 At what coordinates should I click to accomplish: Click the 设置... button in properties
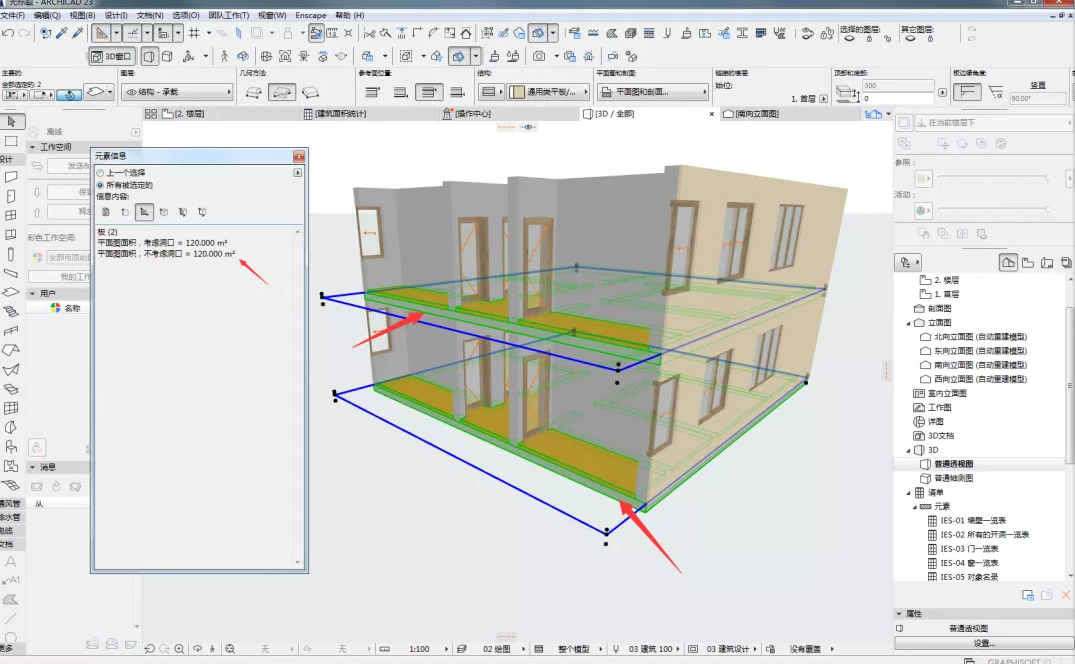point(983,643)
